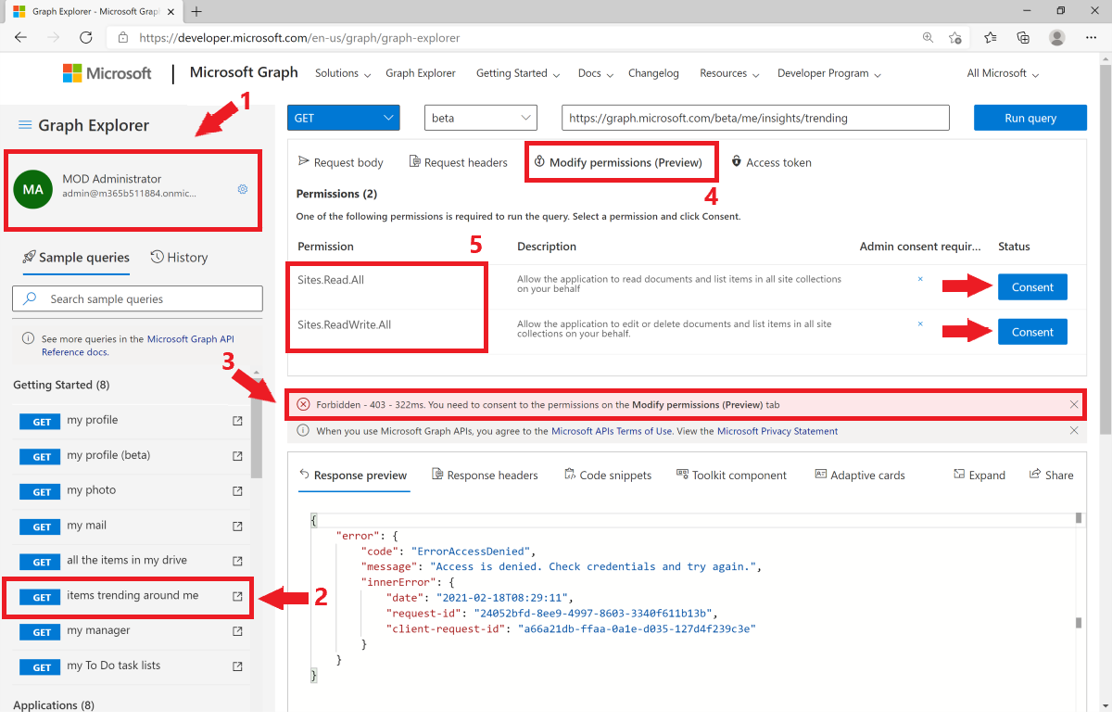Open the Access token tab
This screenshot has height=712, width=1112.
tap(771, 162)
